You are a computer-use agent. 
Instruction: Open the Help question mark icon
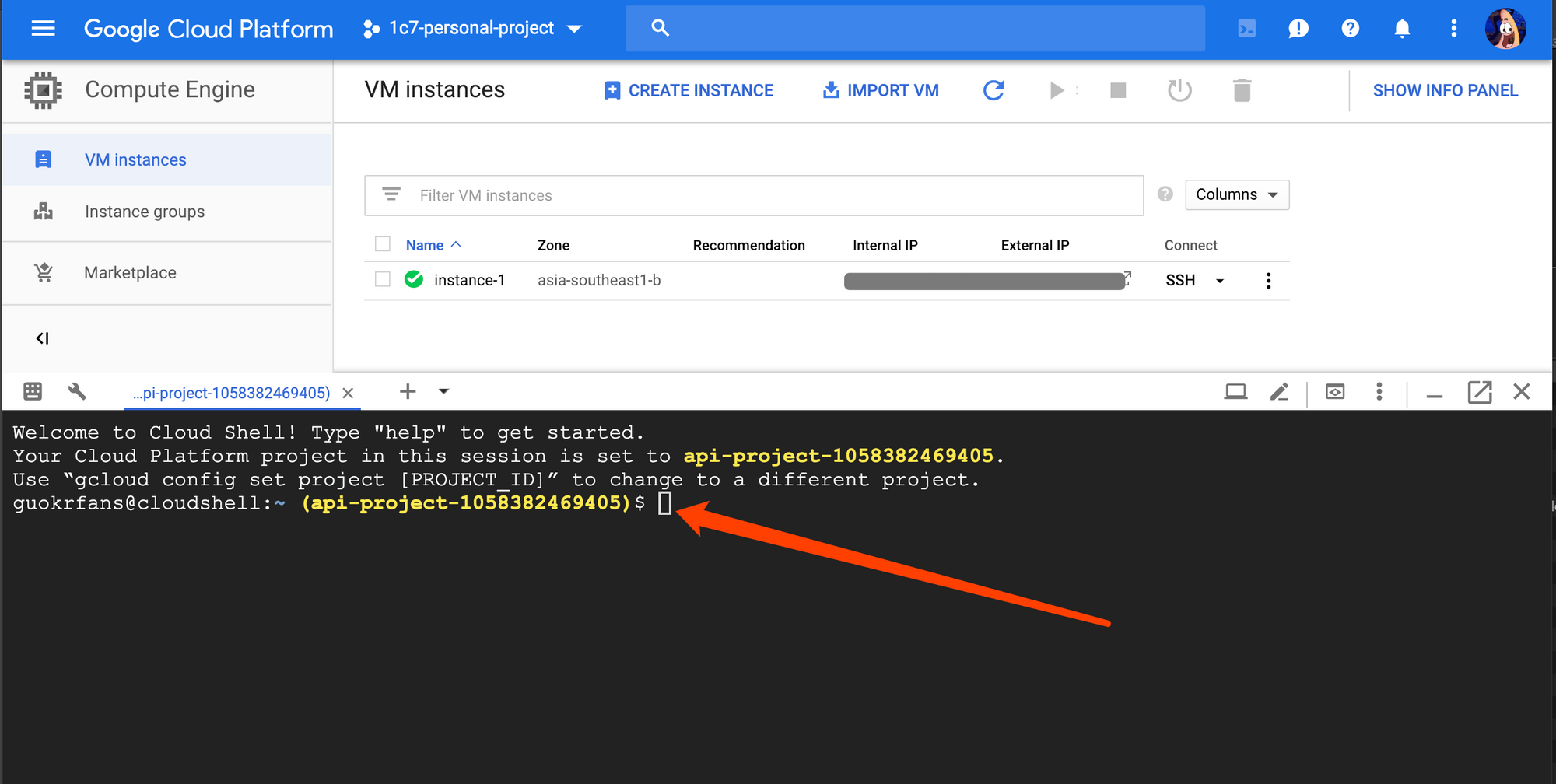pyautogui.click(x=1350, y=28)
